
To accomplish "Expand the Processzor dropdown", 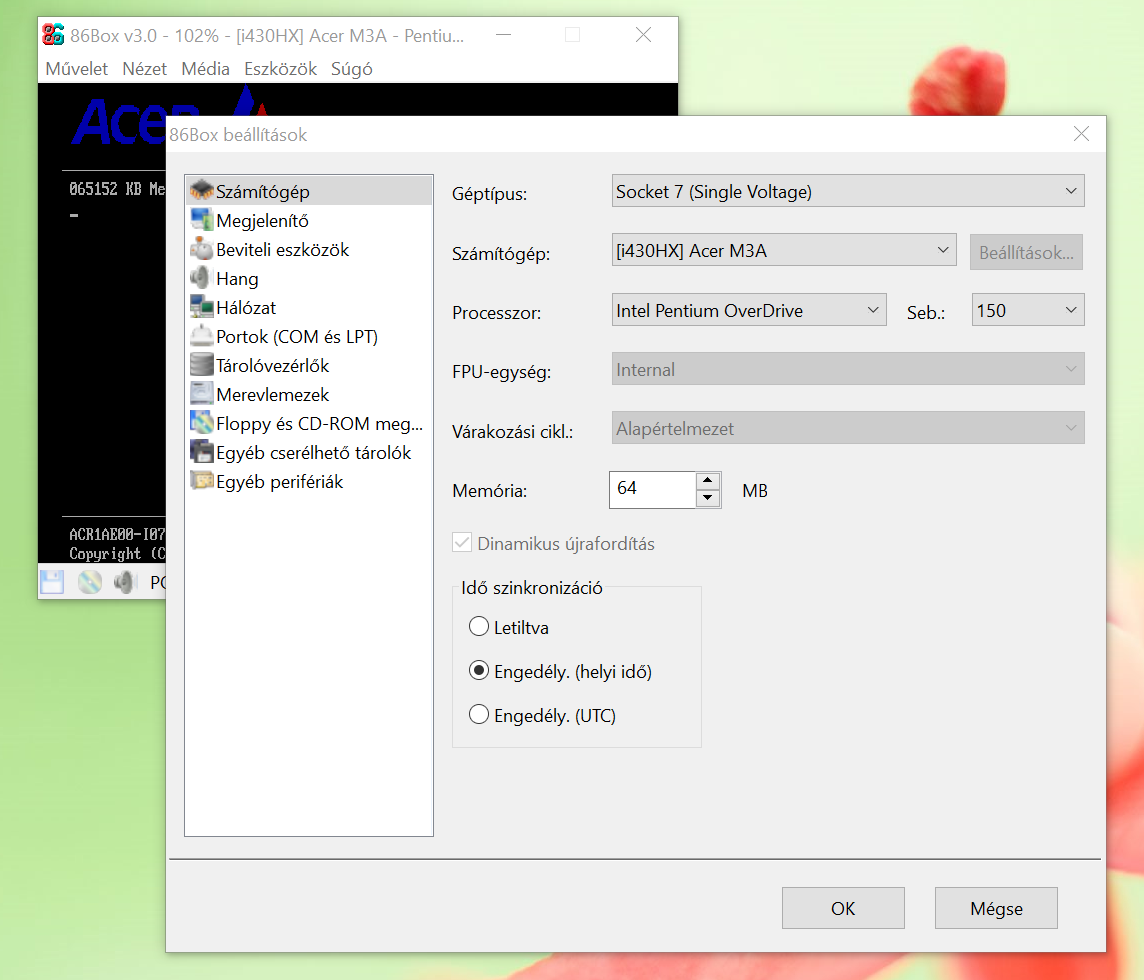I will pos(749,310).
